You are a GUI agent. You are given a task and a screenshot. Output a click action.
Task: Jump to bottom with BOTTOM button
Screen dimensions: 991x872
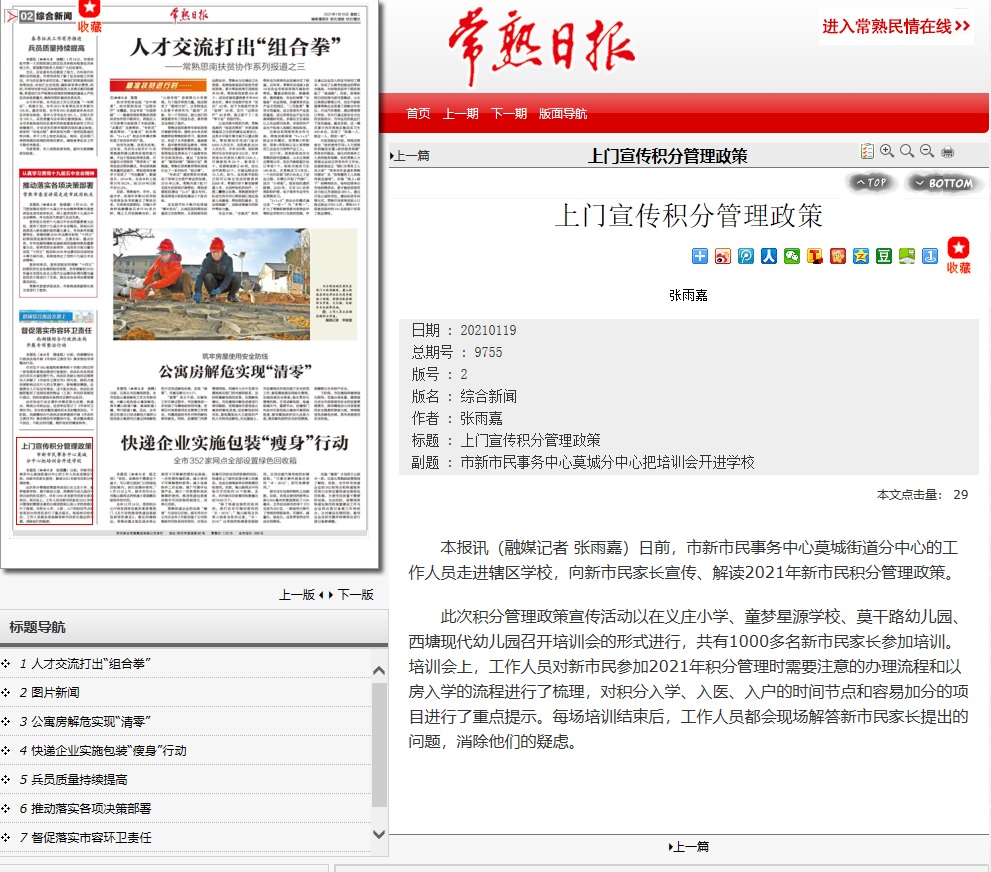[944, 183]
